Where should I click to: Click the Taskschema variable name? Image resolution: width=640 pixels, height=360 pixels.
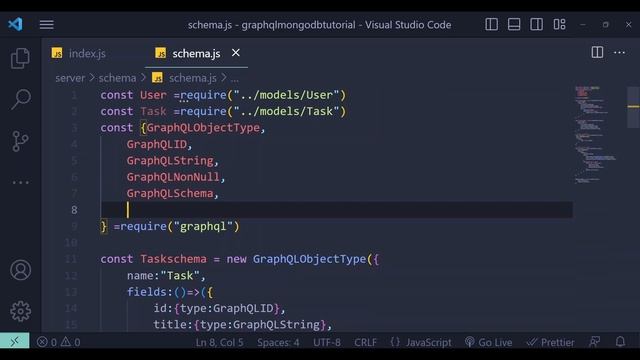[173, 259]
